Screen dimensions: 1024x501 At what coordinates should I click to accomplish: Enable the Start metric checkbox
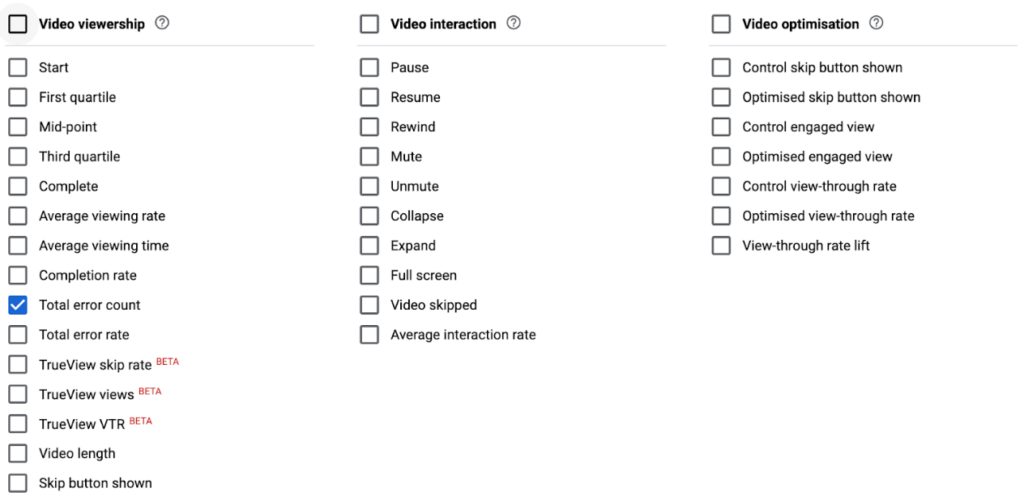[x=18, y=68]
